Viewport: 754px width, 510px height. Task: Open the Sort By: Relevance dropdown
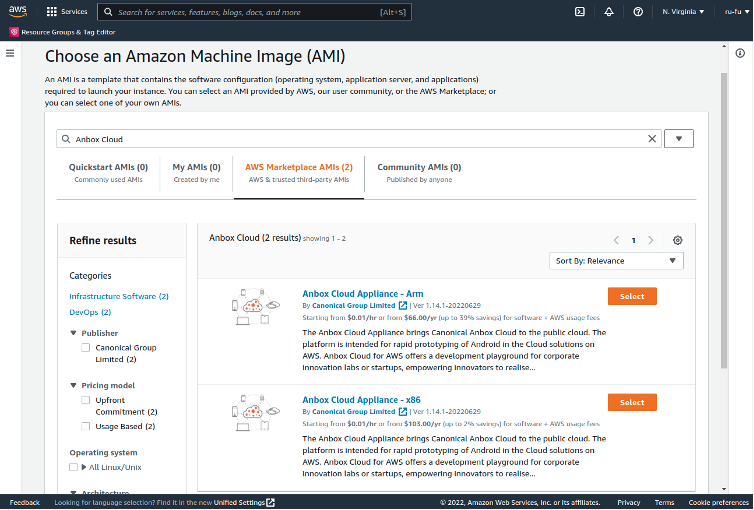click(x=616, y=261)
